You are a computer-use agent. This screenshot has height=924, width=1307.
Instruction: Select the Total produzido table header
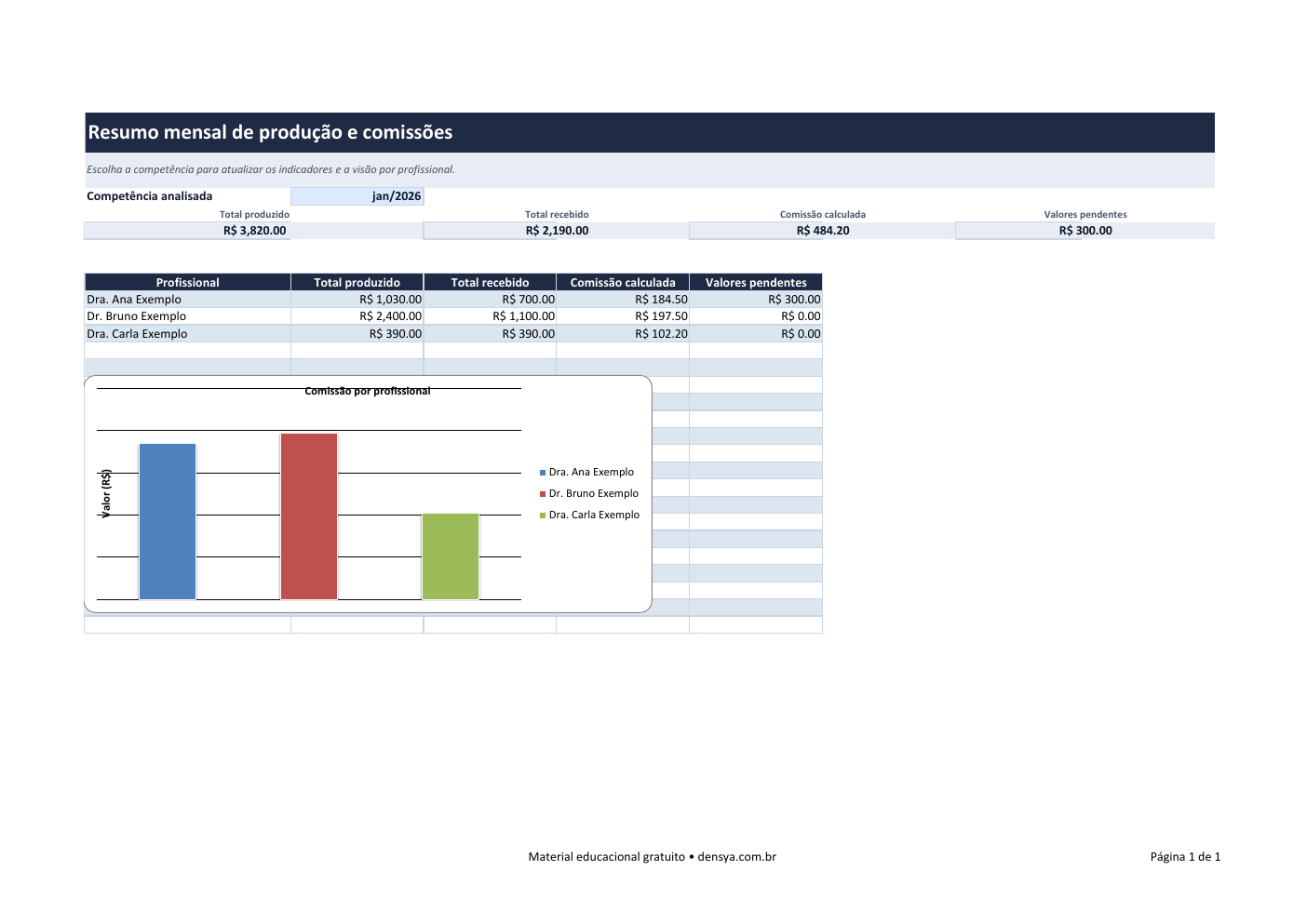tap(357, 282)
